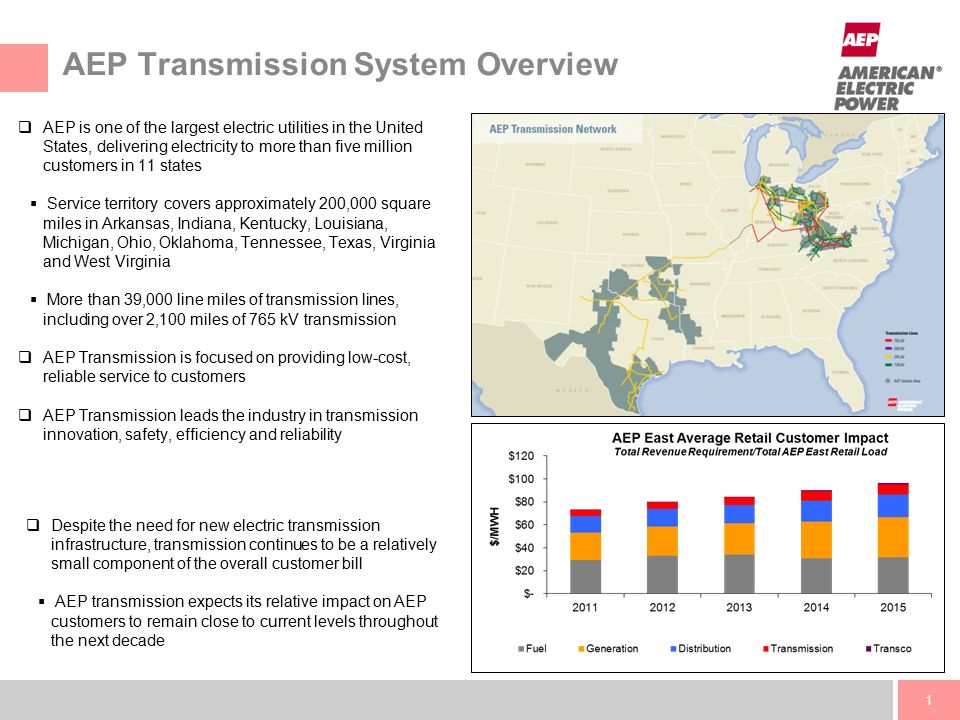Viewport: 960px width, 720px height.
Task: Click the '2013' axis label
Action: [x=739, y=607]
